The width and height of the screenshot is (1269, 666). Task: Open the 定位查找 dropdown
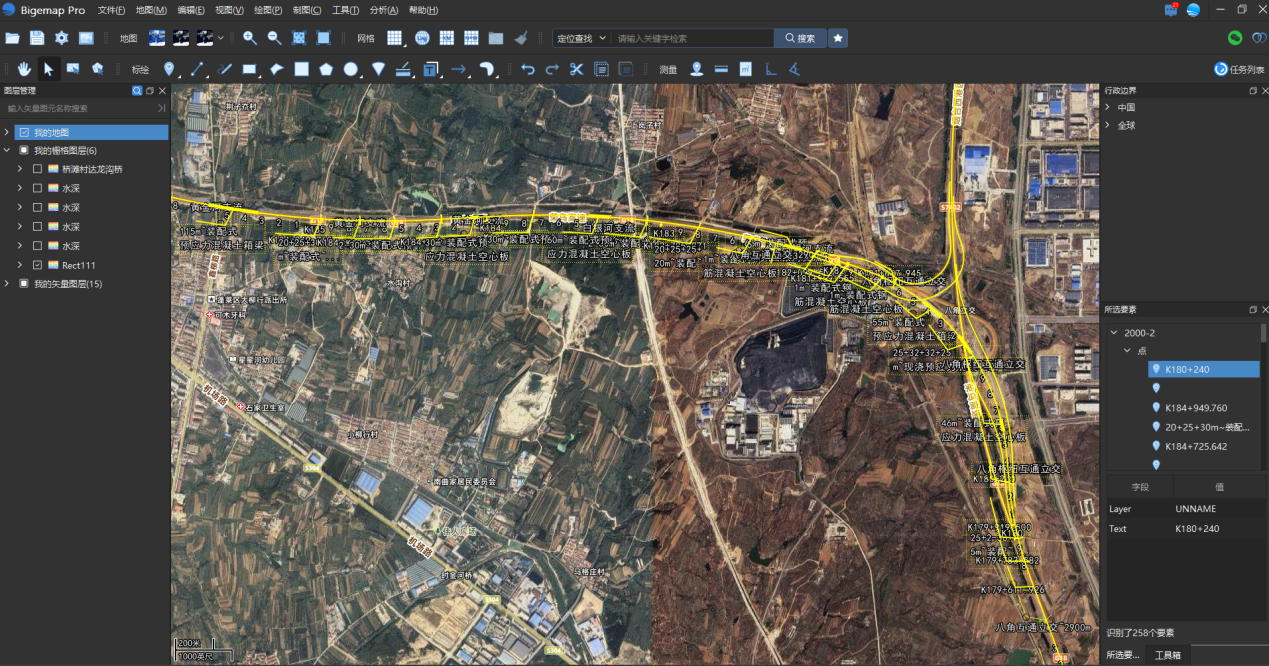581,38
